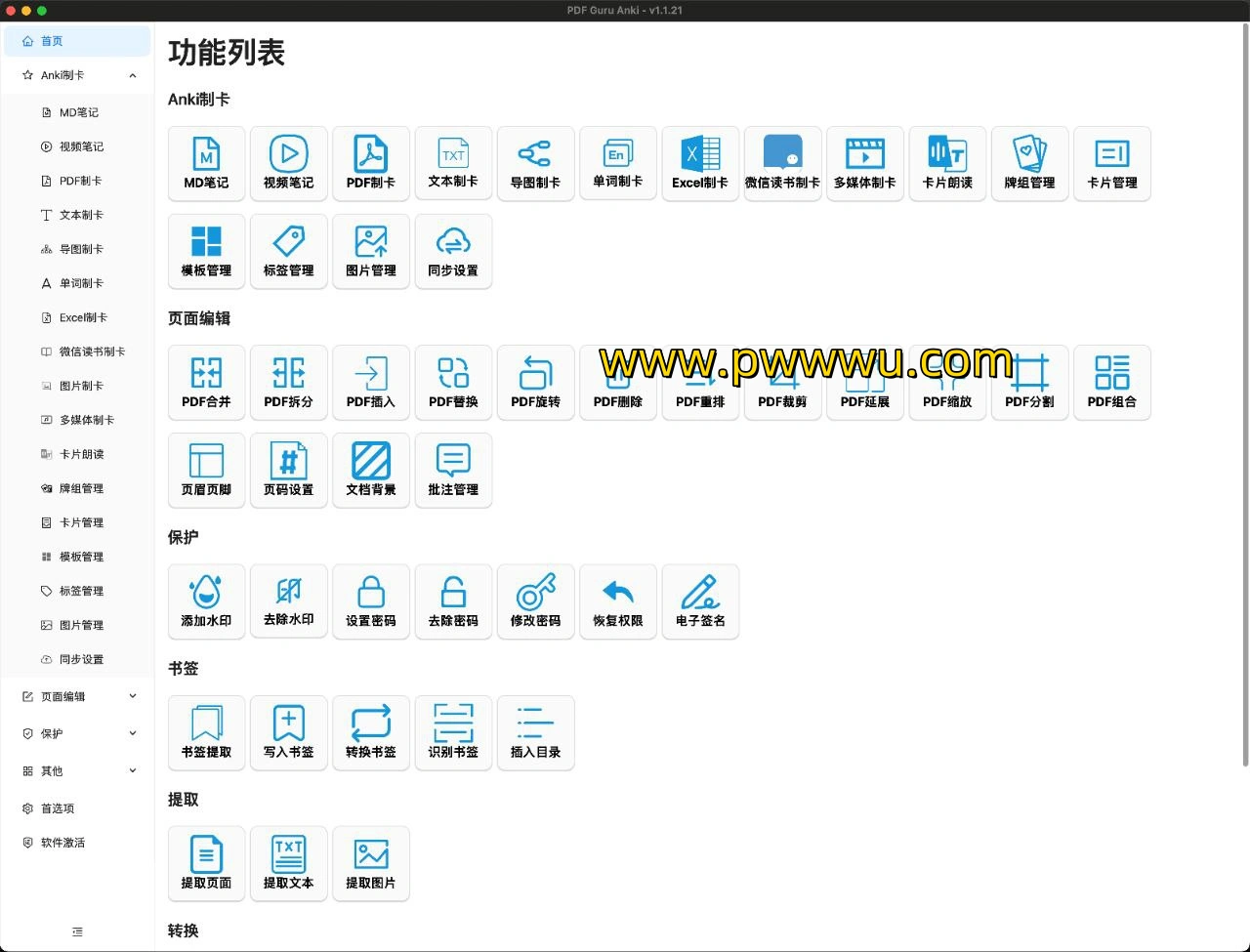
Task: Select 单词制卡 in the sidebar list
Action: (x=78, y=283)
